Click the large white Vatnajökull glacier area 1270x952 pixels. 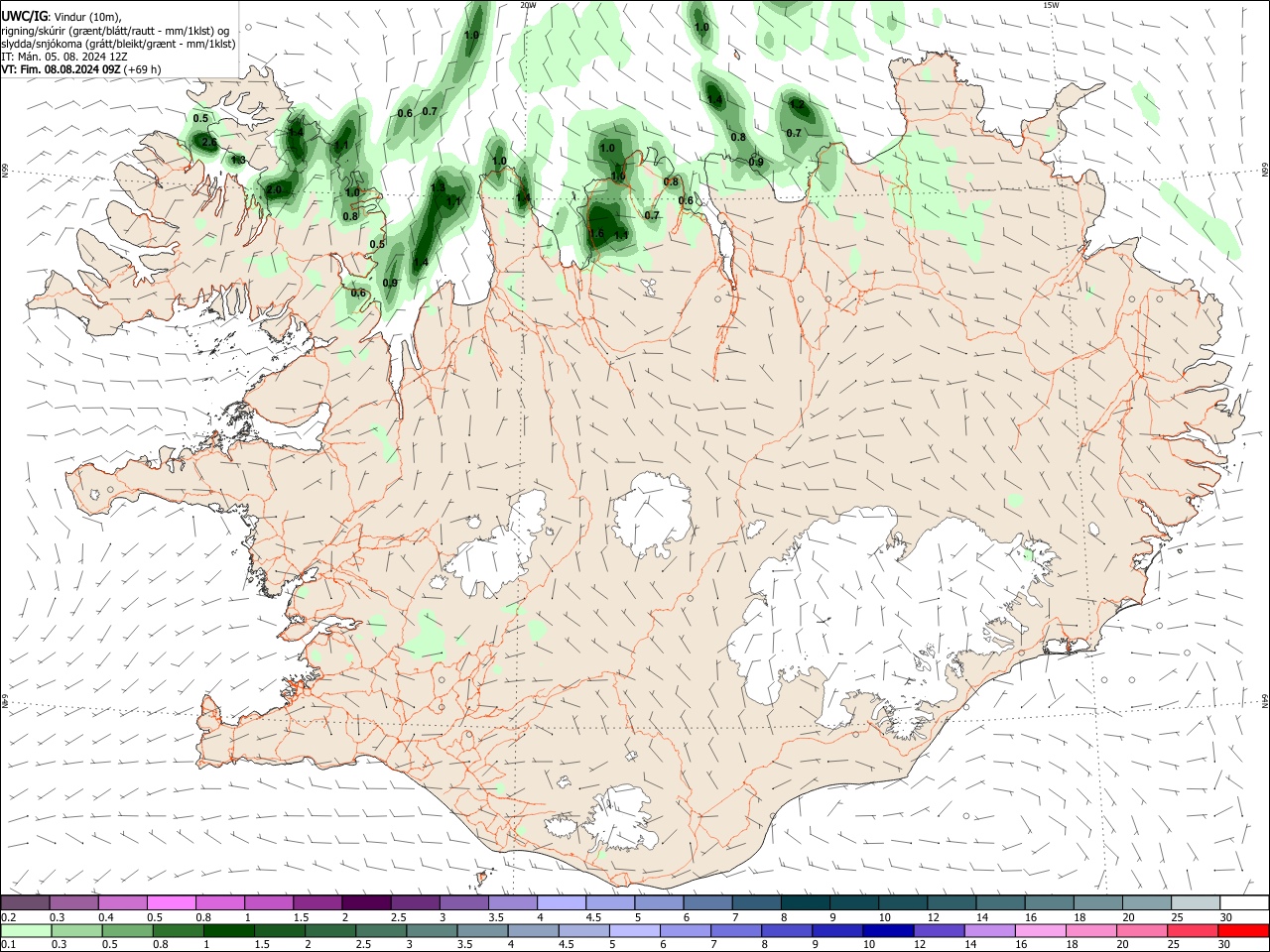coord(873,615)
